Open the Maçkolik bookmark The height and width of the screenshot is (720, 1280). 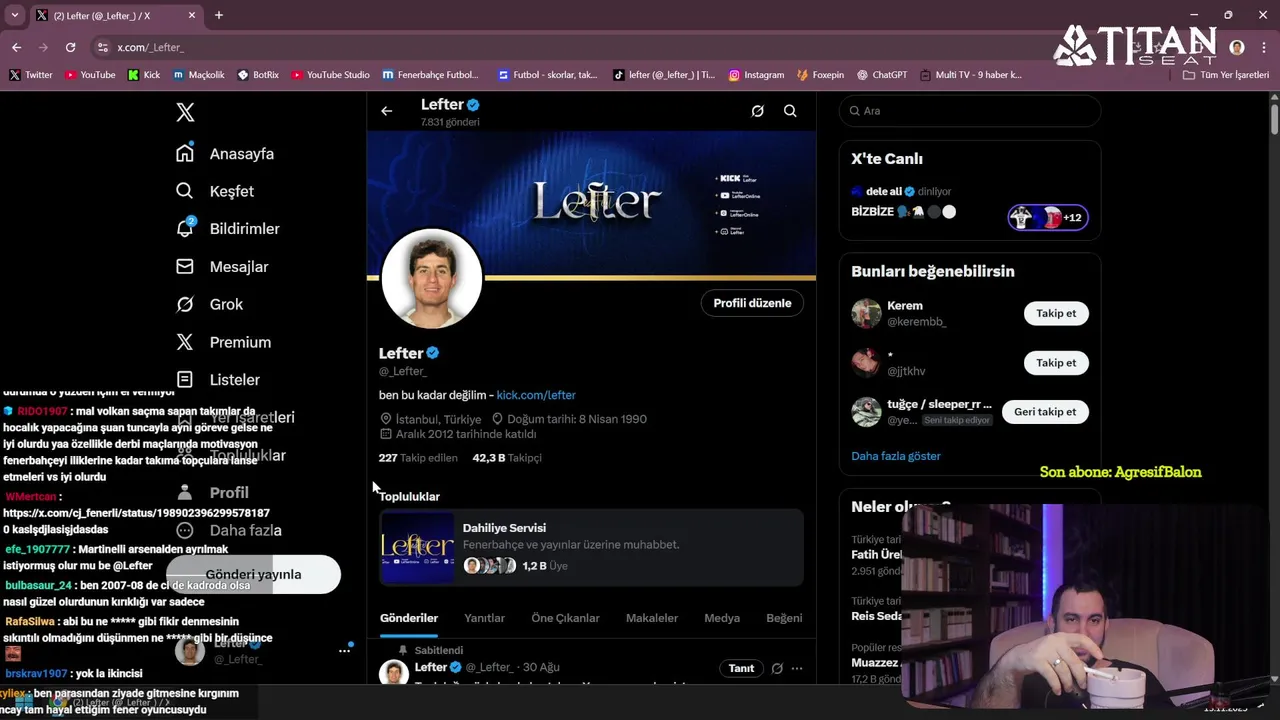coord(199,75)
